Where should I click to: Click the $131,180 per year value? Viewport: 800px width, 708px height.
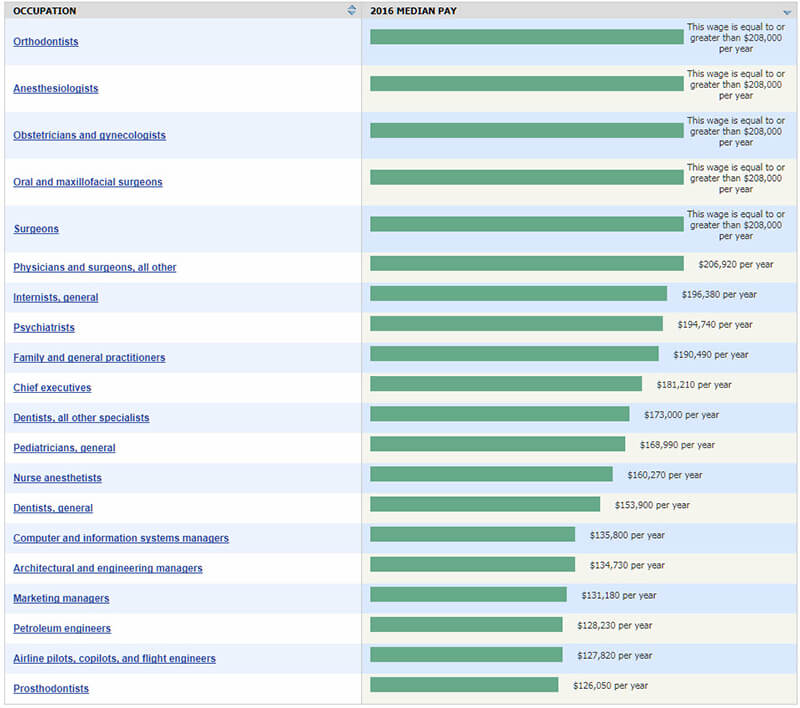click(618, 595)
